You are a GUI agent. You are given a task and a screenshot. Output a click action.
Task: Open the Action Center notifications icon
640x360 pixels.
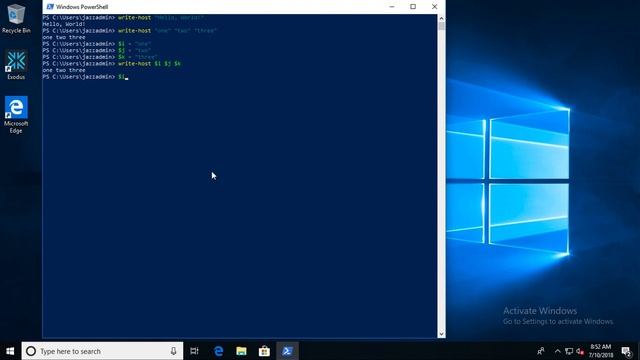(626, 351)
